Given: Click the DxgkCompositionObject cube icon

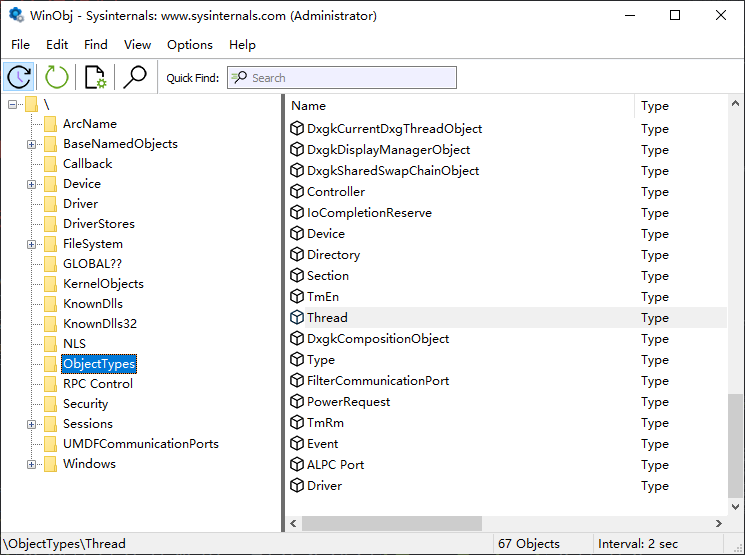Looking at the screenshot, I should (x=297, y=338).
